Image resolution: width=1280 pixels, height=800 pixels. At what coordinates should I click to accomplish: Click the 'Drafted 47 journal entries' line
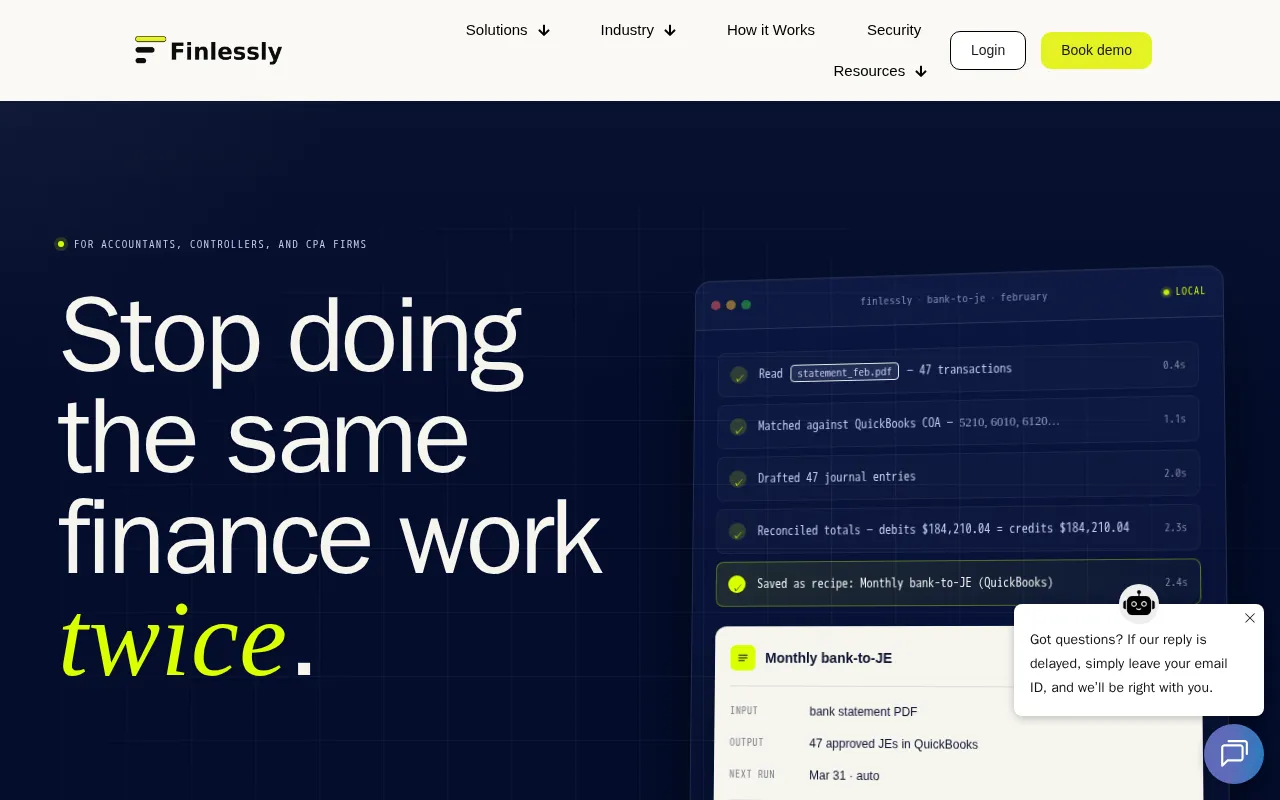pos(836,477)
